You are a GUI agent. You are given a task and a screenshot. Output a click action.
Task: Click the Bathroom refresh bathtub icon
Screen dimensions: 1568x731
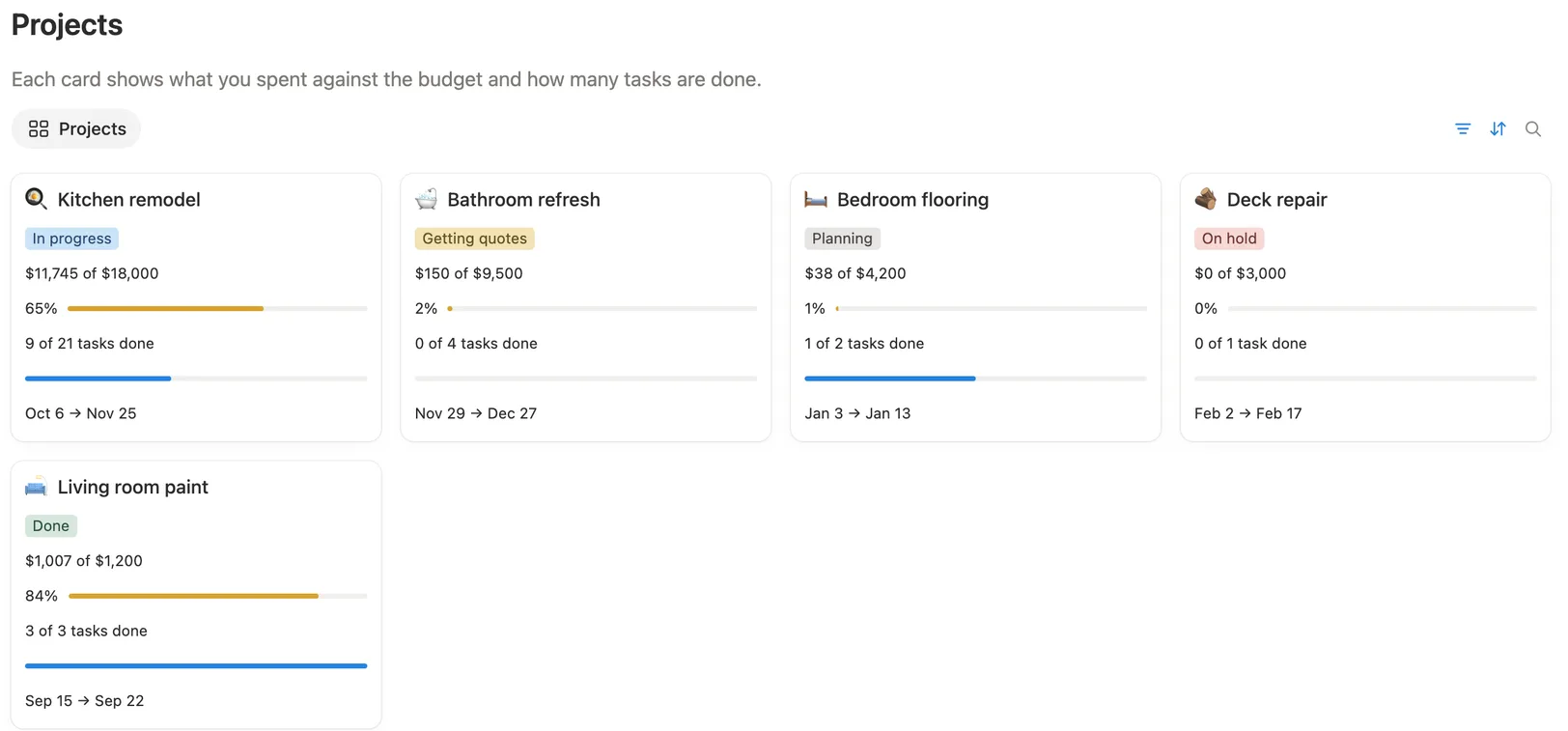coord(426,199)
